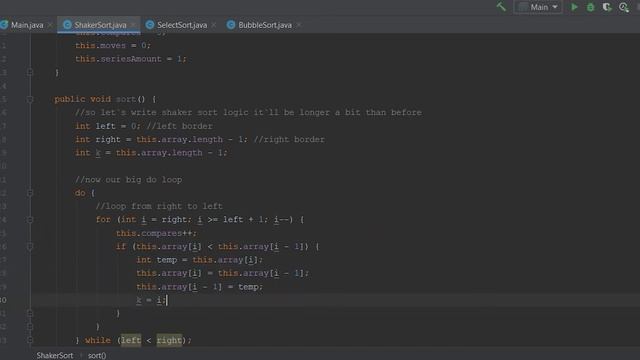
Task: Click highlighted 'left' in while condition
Action: coord(131,340)
